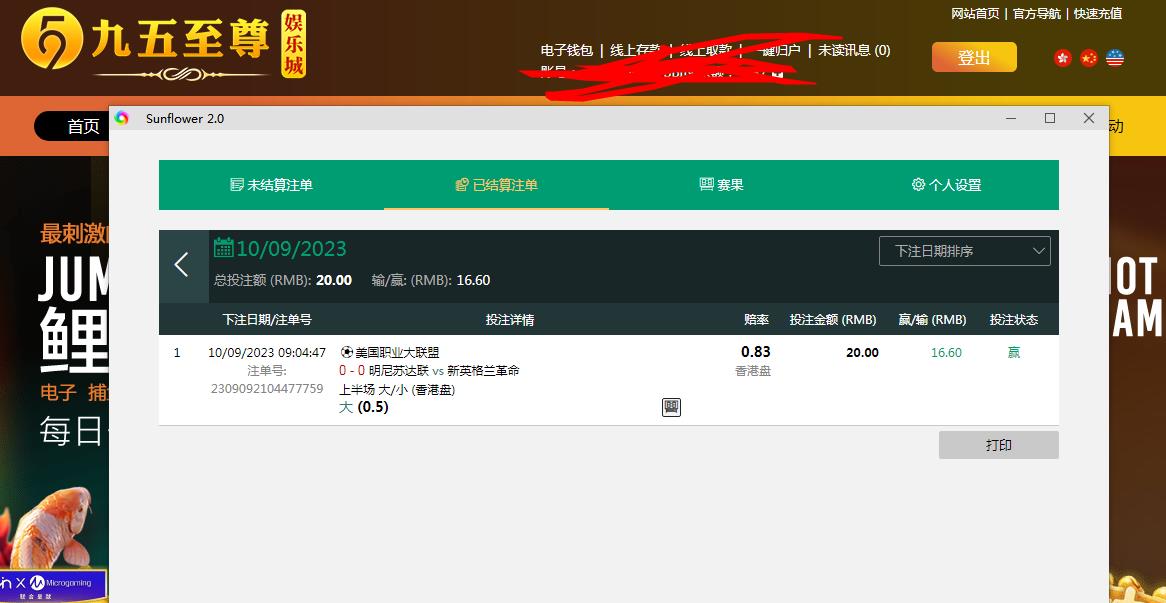Open 个人设置 personal settings tab
This screenshot has height=603, width=1166.
point(946,185)
